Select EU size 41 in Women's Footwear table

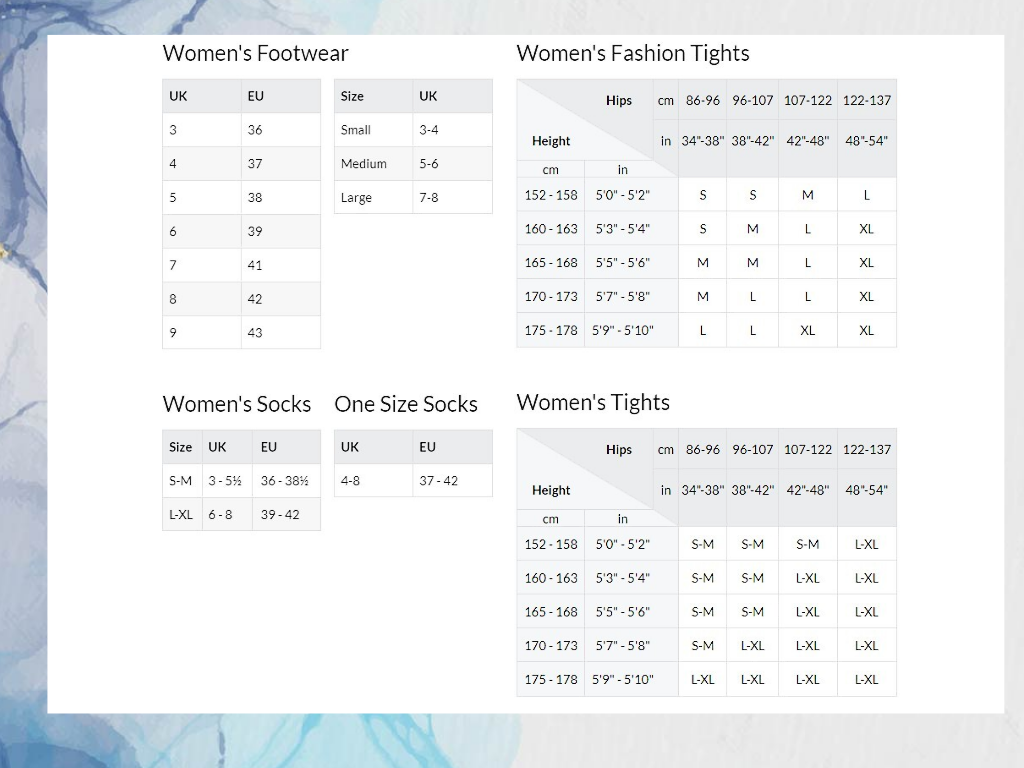coord(255,265)
